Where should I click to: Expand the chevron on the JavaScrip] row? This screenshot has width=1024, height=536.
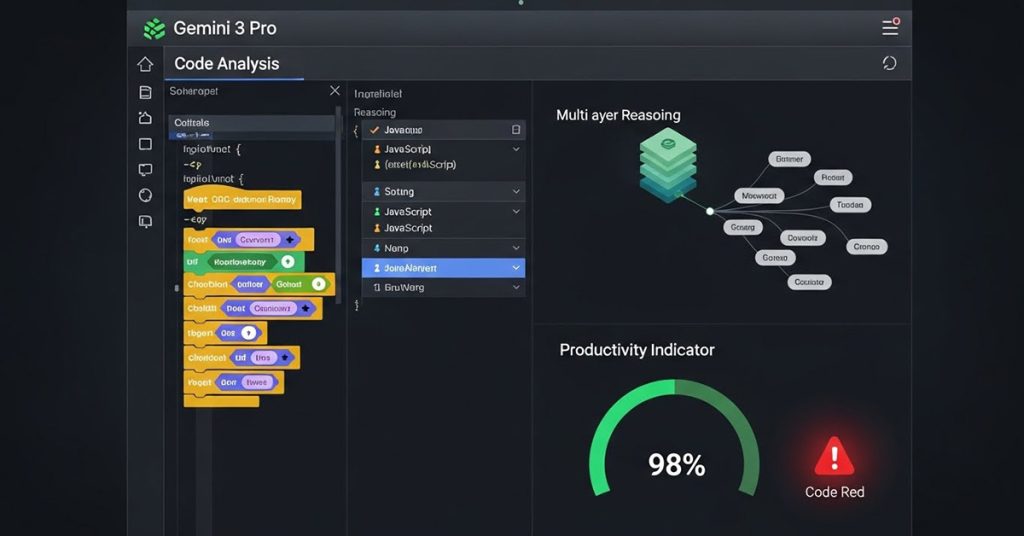tap(516, 149)
